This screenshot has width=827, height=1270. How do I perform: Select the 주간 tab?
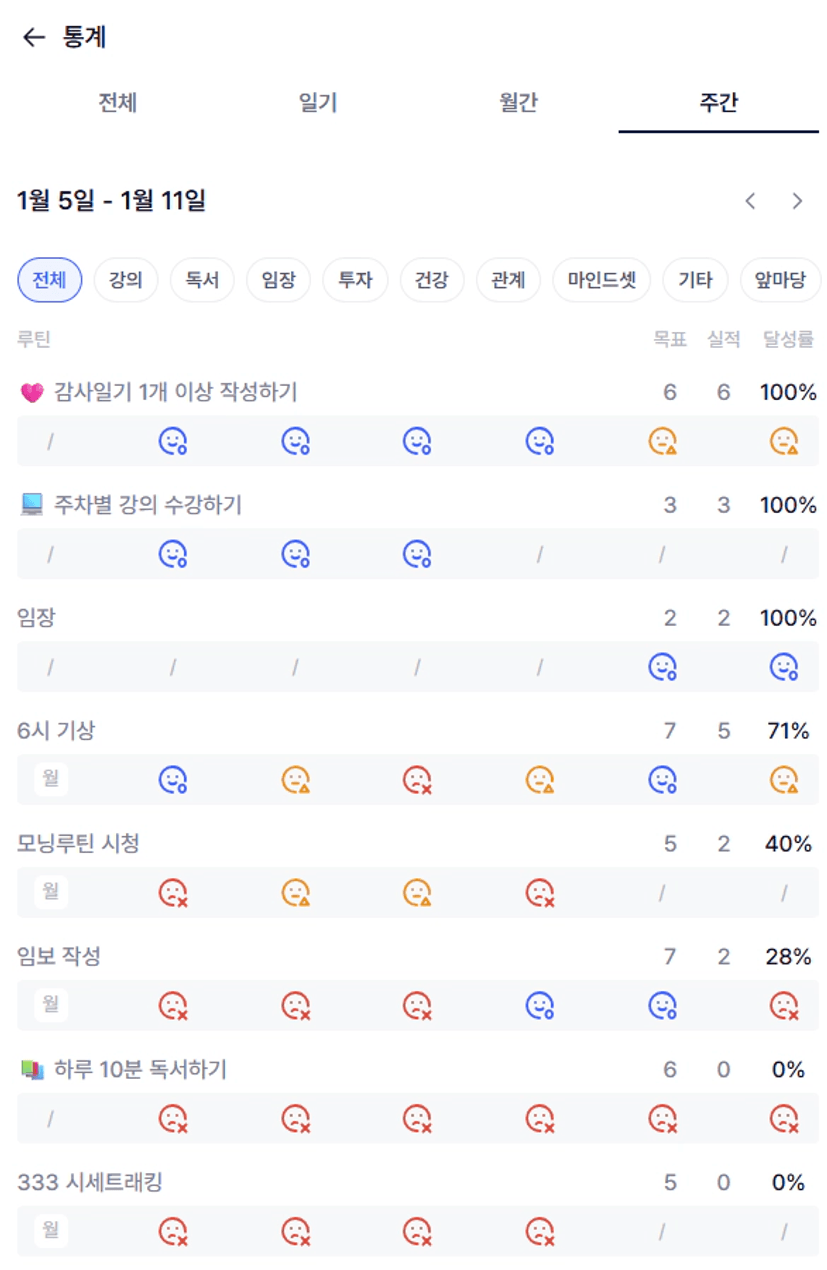click(x=718, y=103)
